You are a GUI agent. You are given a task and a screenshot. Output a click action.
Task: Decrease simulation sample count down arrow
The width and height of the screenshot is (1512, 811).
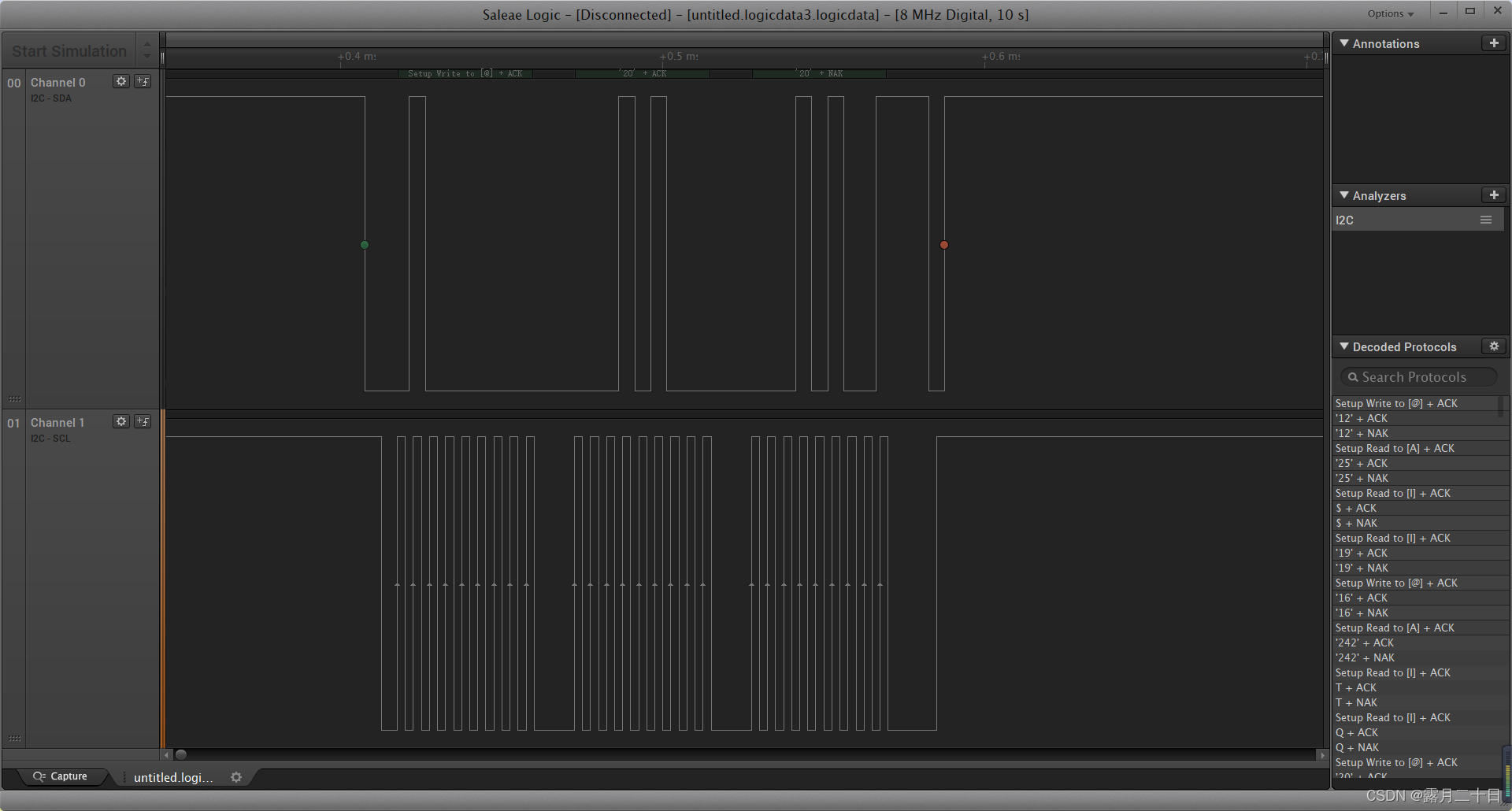pyautogui.click(x=146, y=57)
